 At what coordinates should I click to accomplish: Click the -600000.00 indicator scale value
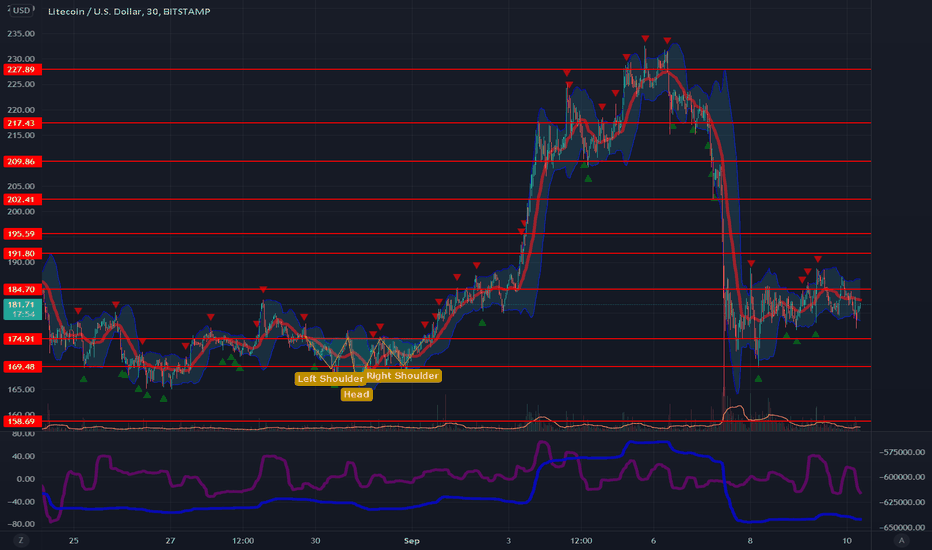(x=902, y=477)
